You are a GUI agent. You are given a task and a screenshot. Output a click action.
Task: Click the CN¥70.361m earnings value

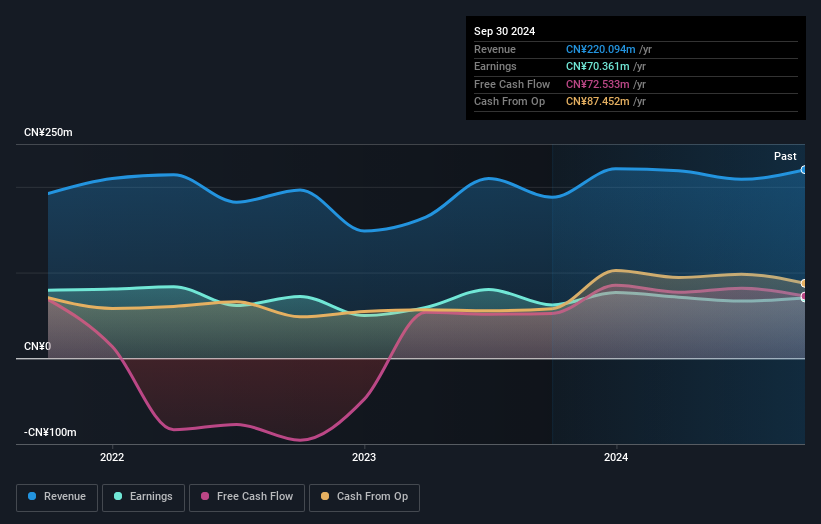point(597,66)
